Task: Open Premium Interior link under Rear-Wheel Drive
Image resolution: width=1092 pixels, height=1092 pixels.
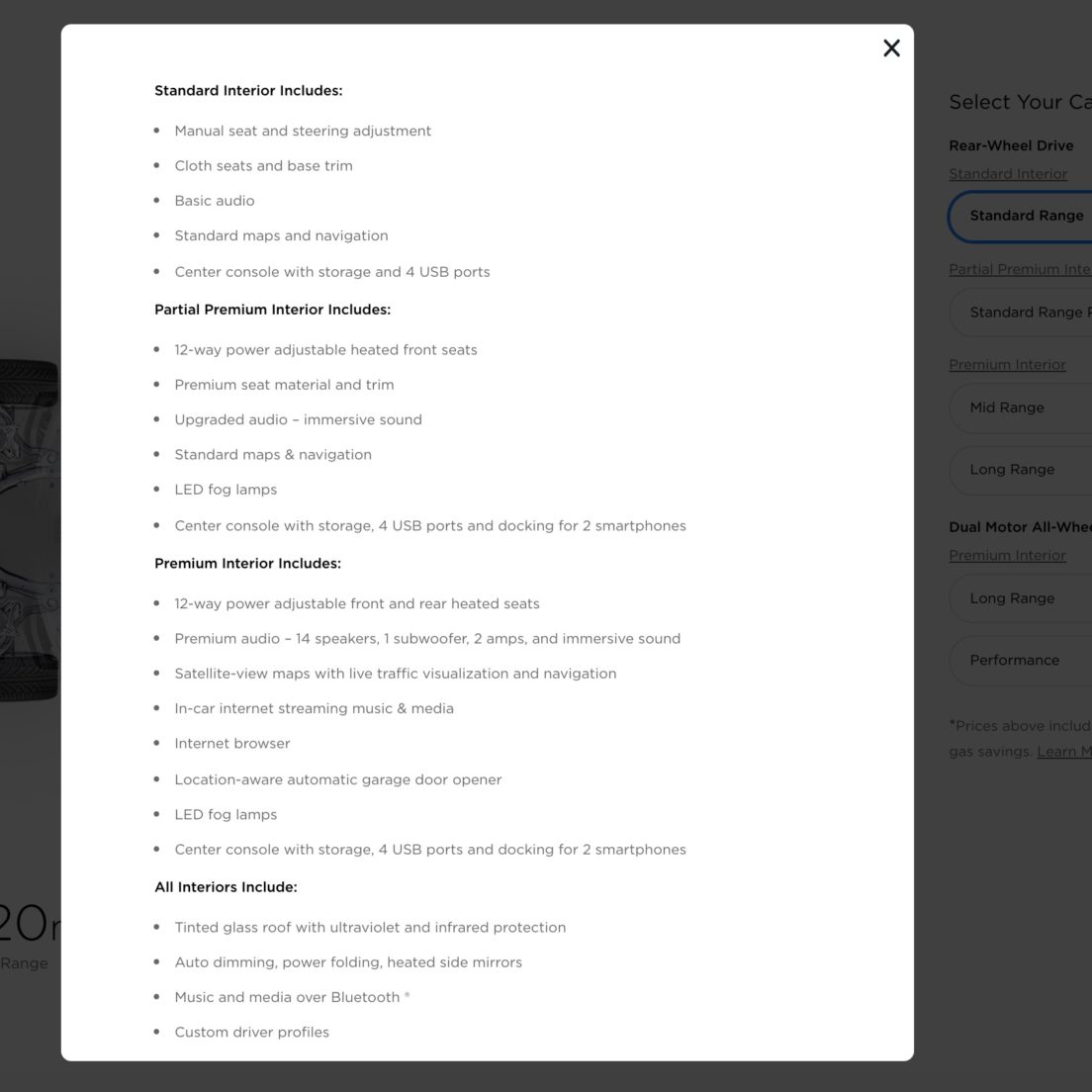Action: click(1007, 364)
